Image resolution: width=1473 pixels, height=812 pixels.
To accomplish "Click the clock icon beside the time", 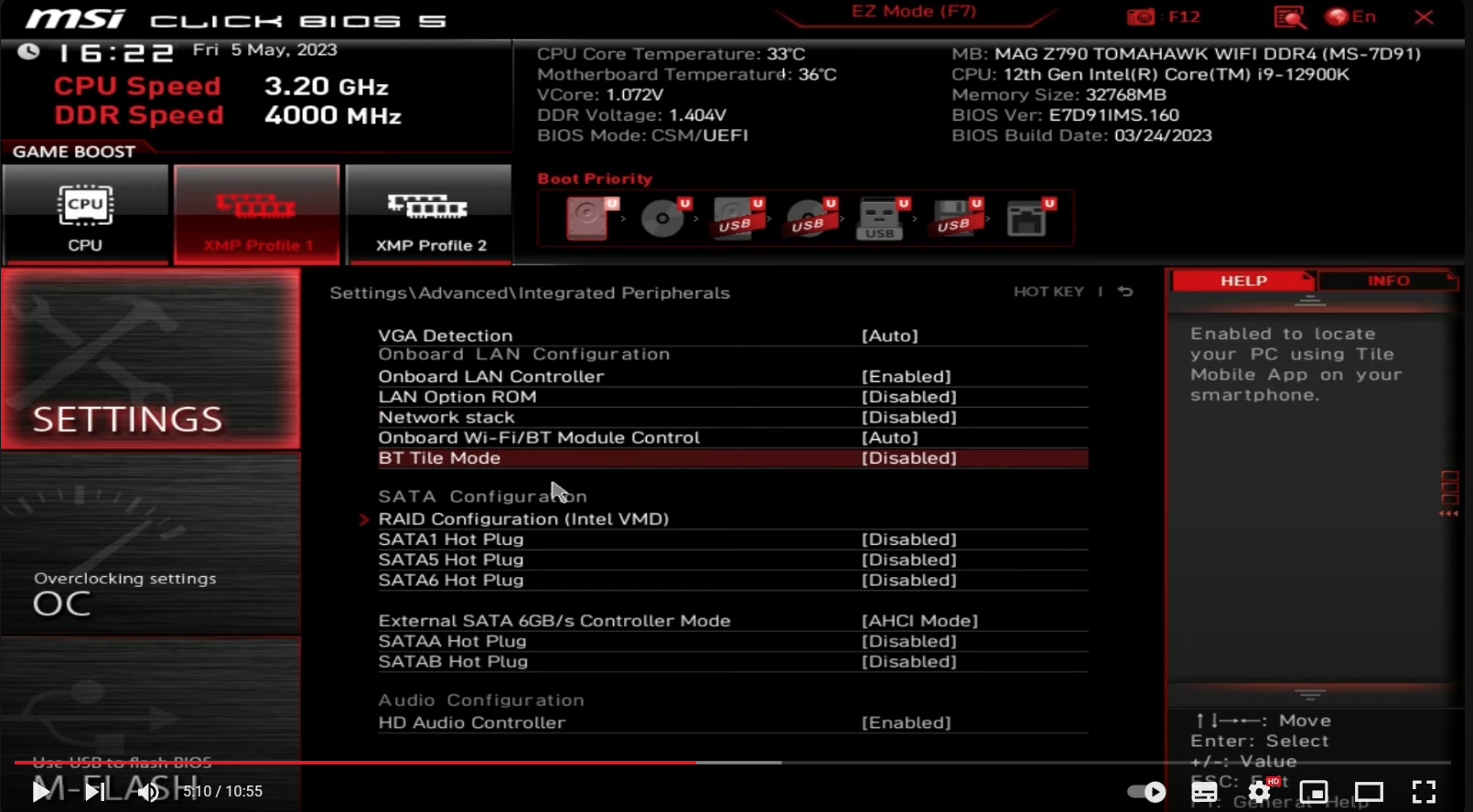I will [28, 52].
